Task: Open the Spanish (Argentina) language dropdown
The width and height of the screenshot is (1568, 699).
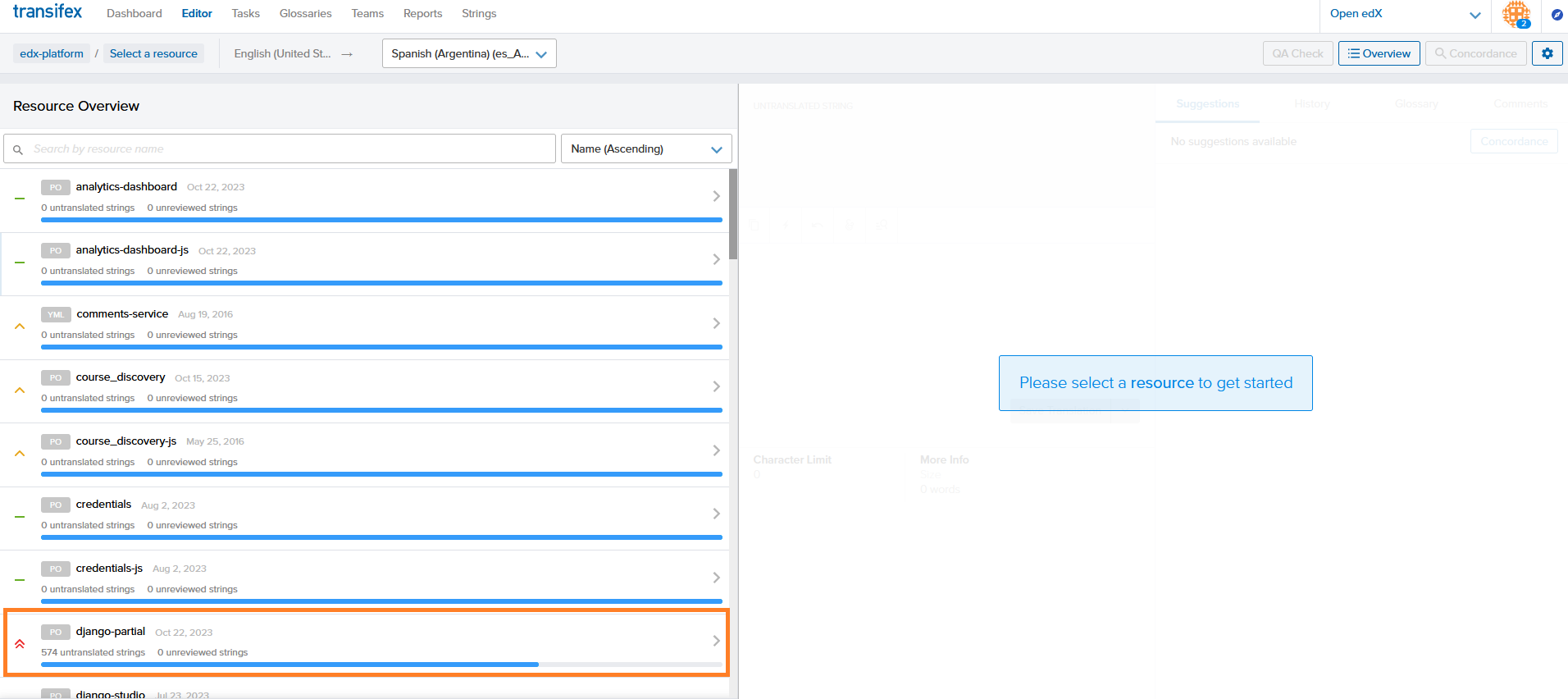Action: [469, 53]
